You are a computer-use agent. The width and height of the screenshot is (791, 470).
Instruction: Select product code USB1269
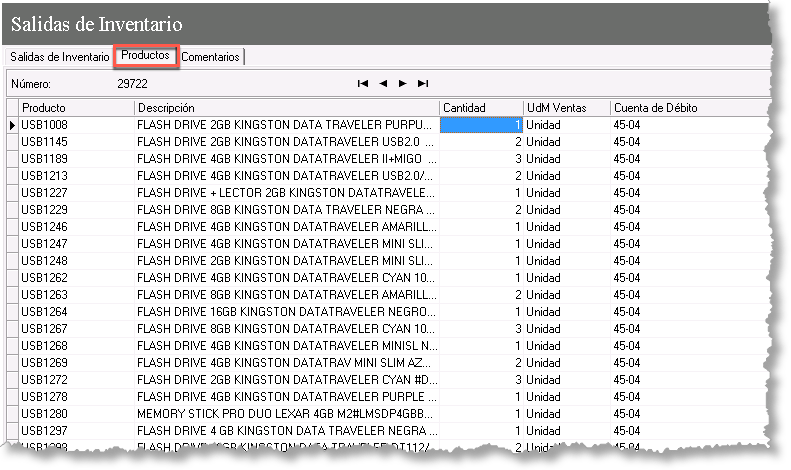click(x=44, y=363)
